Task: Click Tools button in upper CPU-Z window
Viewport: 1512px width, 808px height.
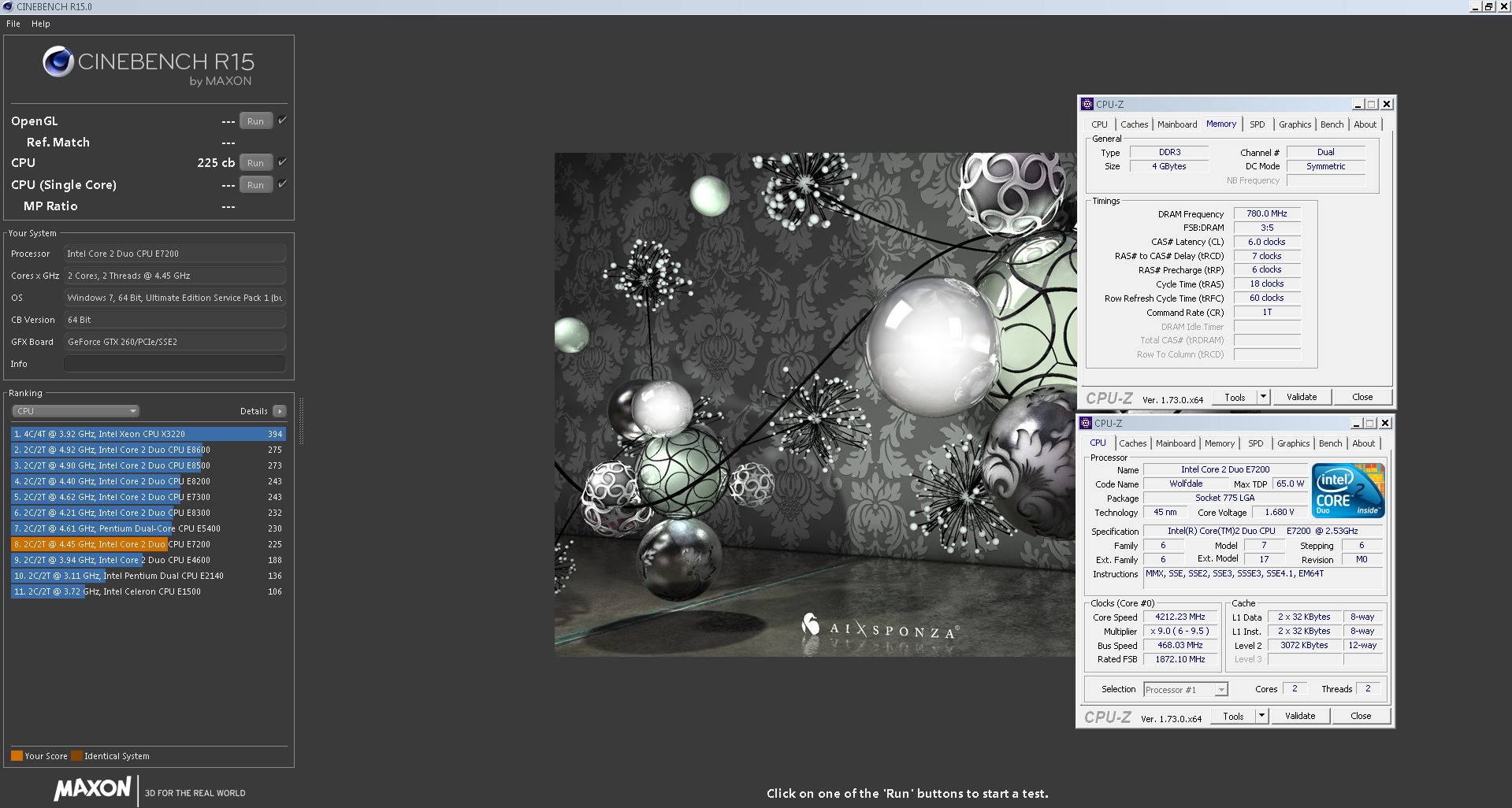Action: tap(1235, 397)
